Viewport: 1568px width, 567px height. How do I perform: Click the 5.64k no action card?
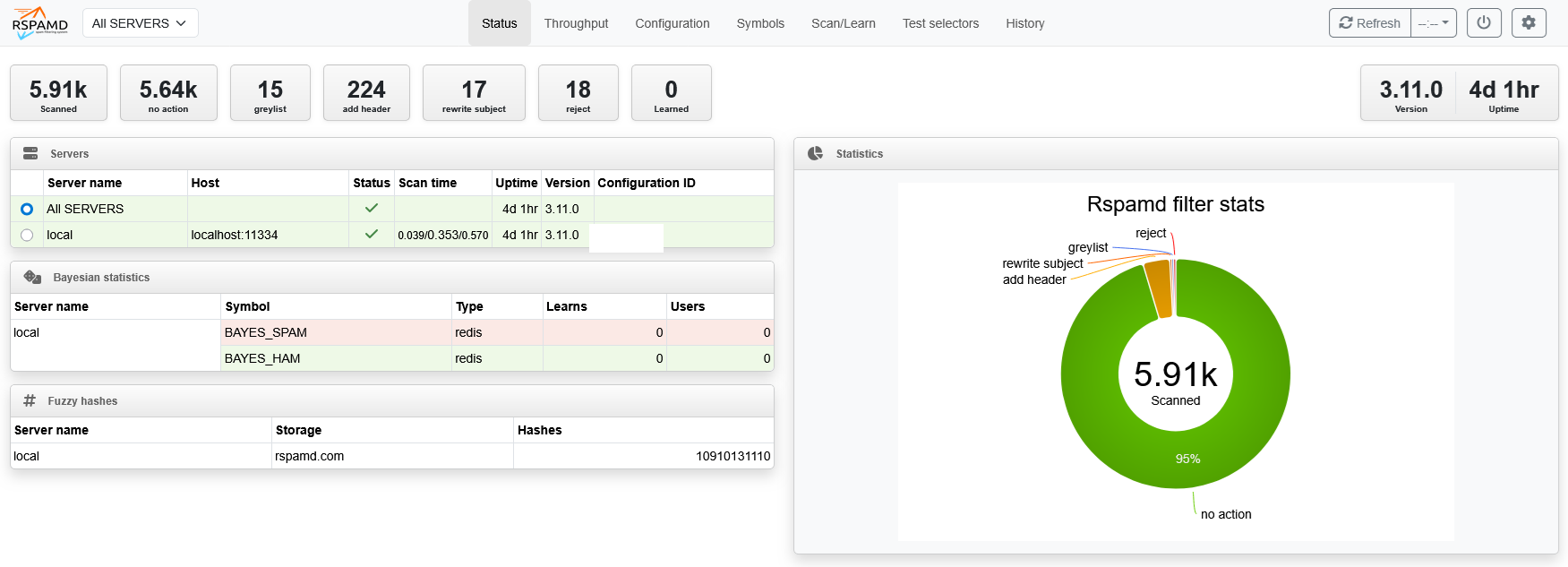pos(168,92)
